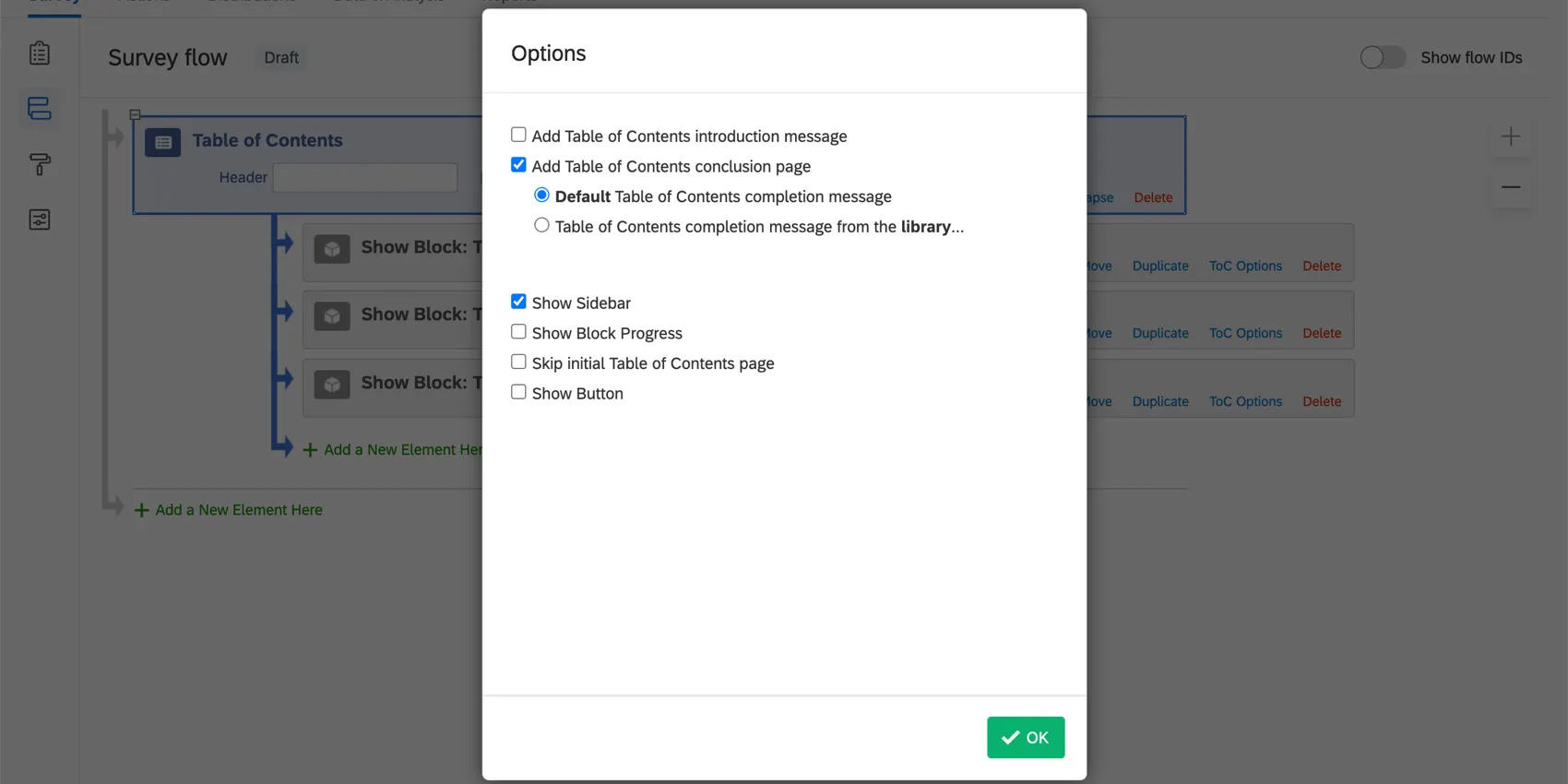Collapse the Table of Contents tree node
Viewport: 1568px width, 784px height.
(x=135, y=114)
